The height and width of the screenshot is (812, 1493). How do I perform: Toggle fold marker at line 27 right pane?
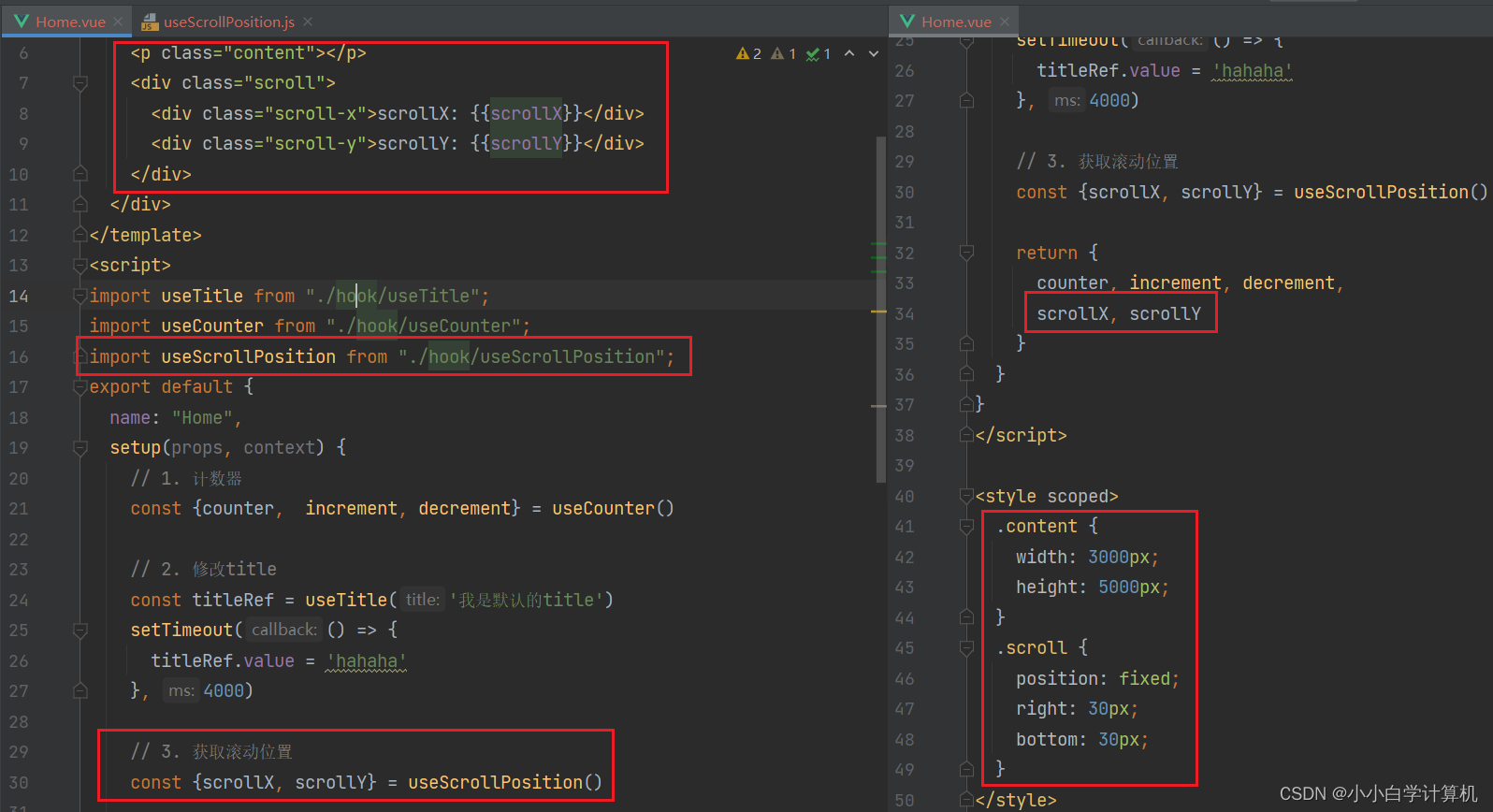pos(967,100)
